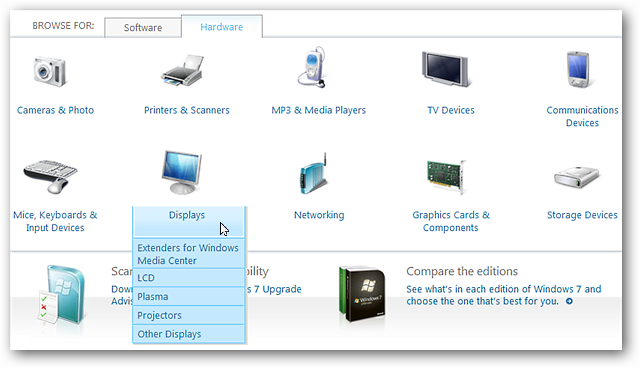Choose Other Displays from the menu
The width and height of the screenshot is (640, 368).
[x=188, y=334]
